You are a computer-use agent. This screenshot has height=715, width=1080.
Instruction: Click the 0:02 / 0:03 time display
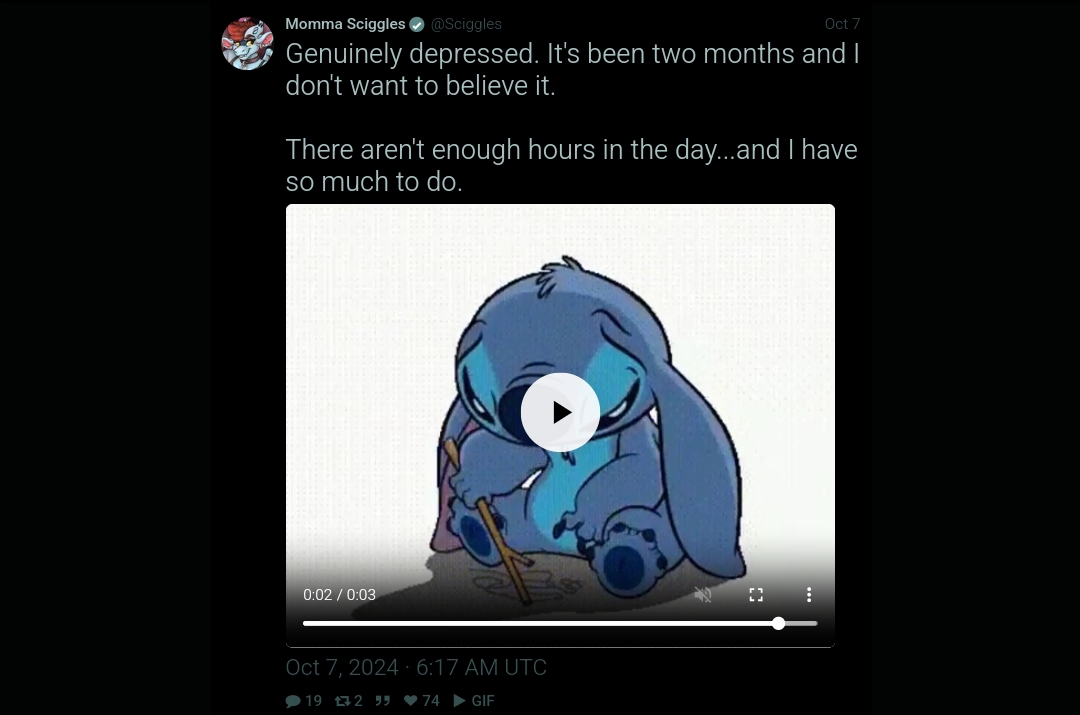(340, 594)
